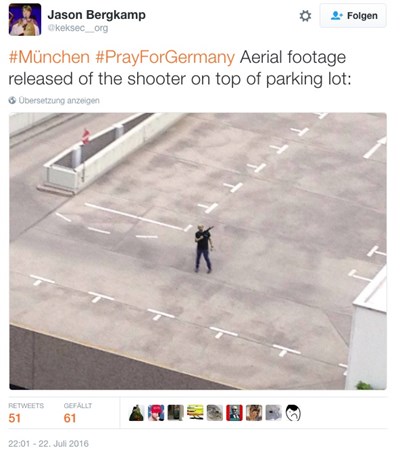Open the blonde hair liker avatar

point(254,413)
